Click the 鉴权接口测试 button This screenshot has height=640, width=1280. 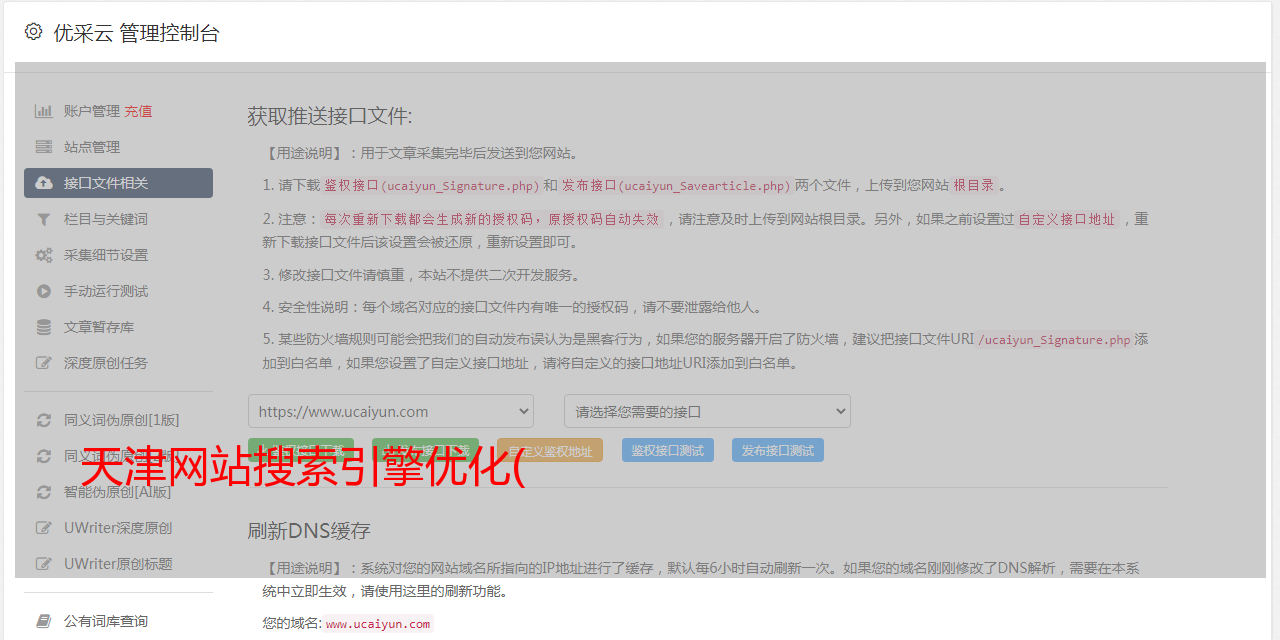click(x=668, y=450)
